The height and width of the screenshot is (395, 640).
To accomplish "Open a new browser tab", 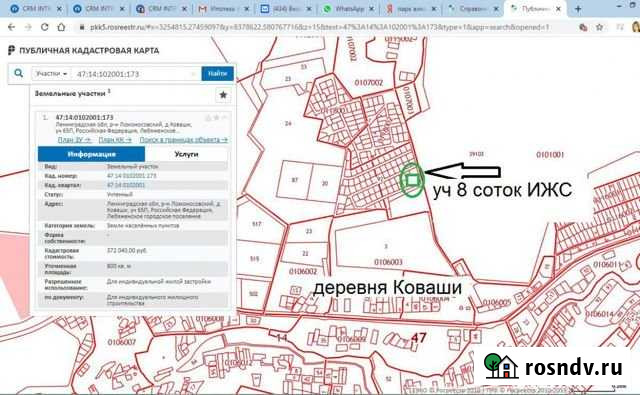I will tap(578, 9).
